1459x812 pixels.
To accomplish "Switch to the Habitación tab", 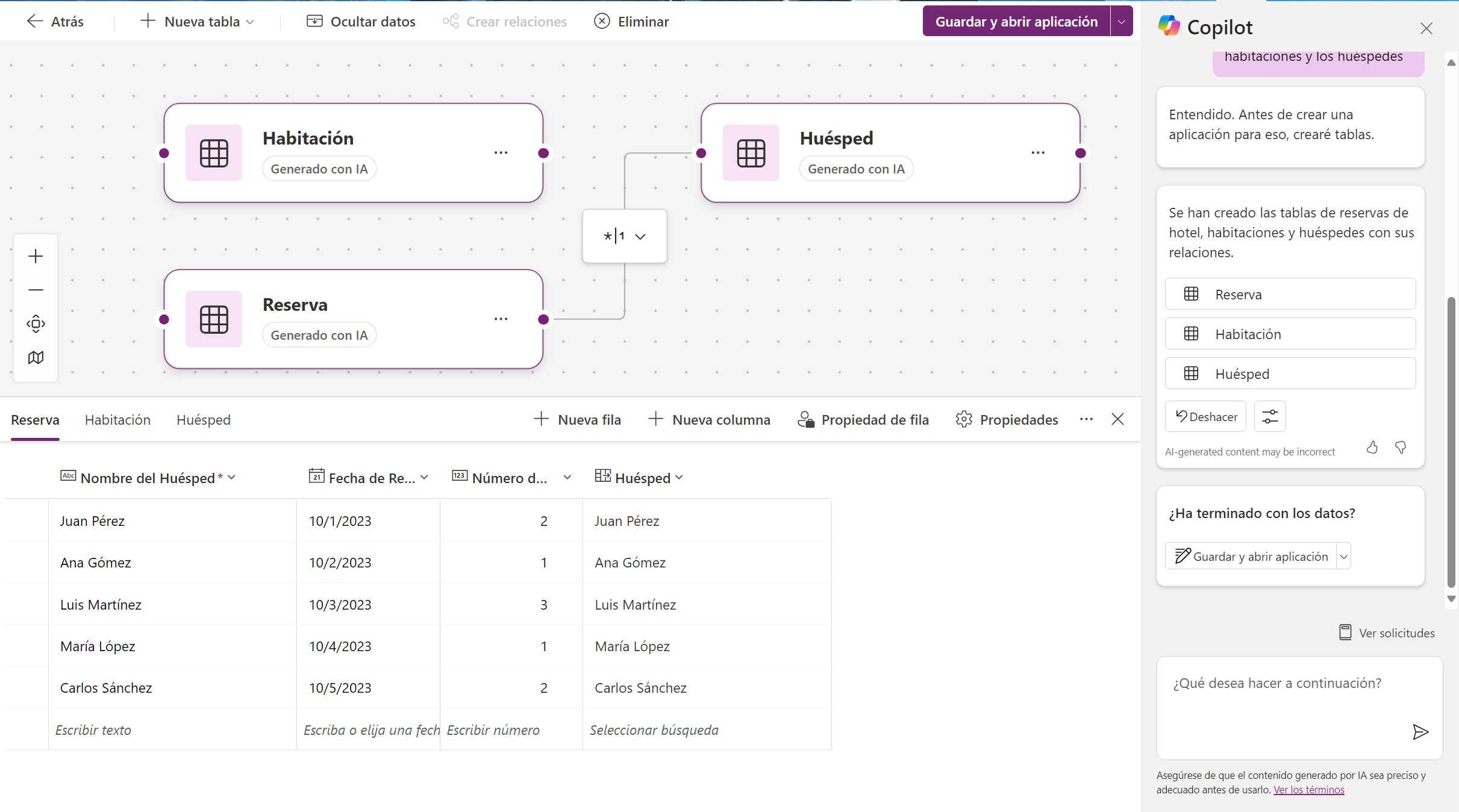I will pos(117,419).
